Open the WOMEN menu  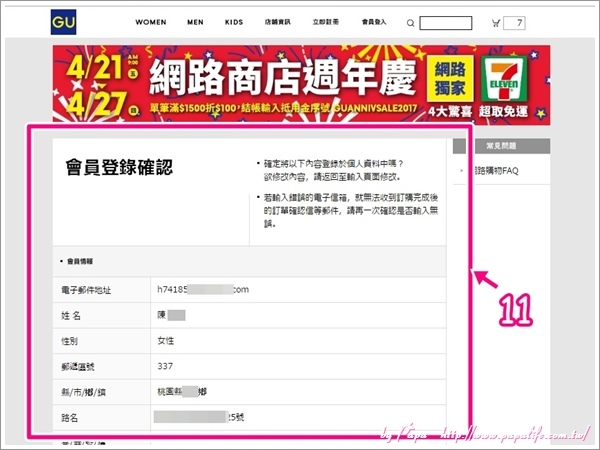click(x=151, y=22)
